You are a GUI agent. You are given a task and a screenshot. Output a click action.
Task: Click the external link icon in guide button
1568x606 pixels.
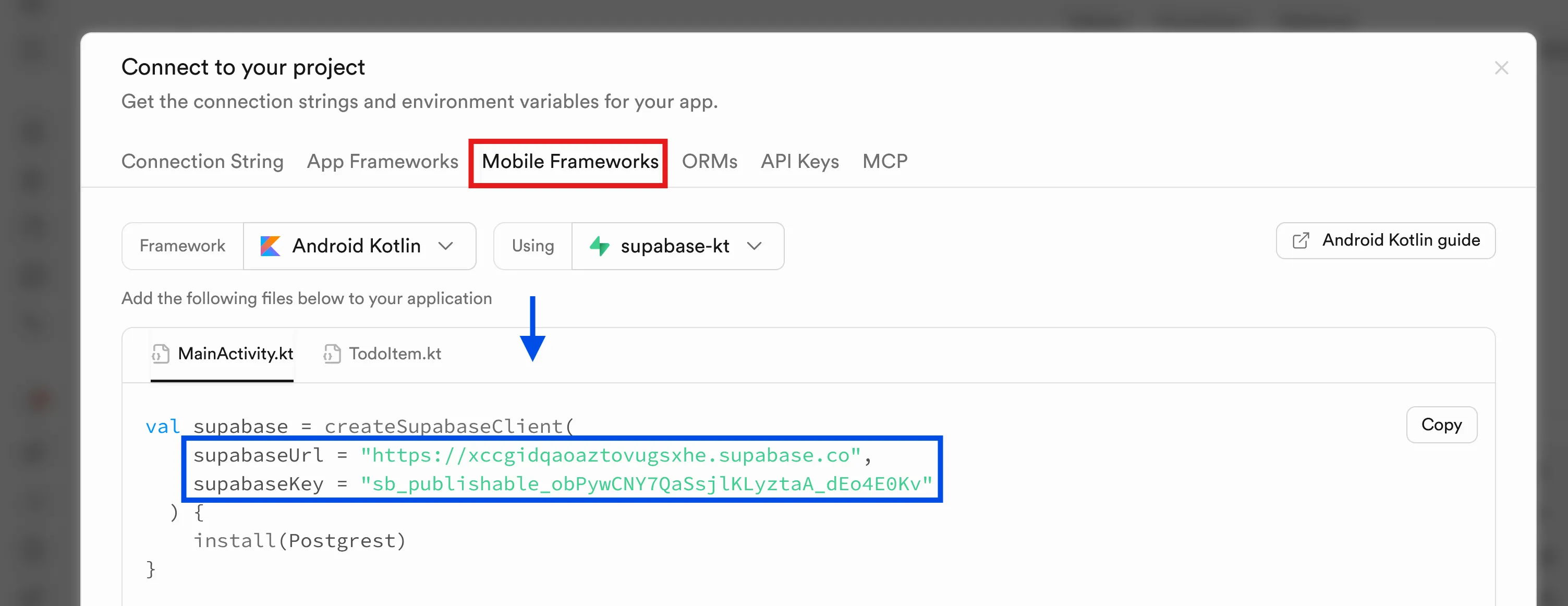click(1300, 240)
